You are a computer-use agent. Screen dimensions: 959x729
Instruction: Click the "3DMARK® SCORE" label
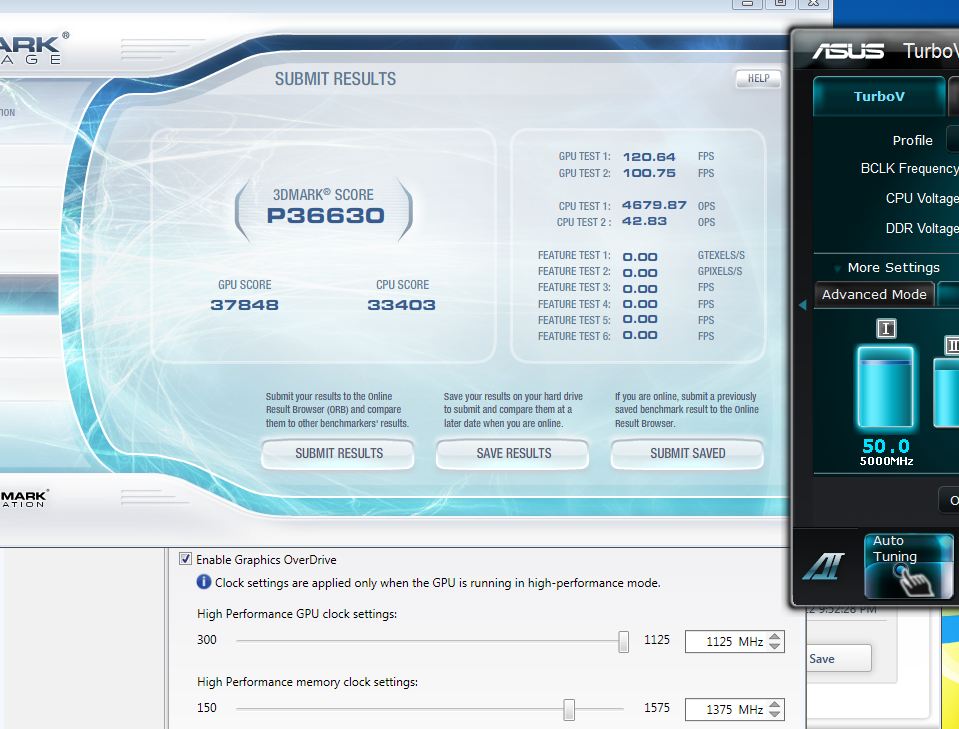tap(323, 194)
